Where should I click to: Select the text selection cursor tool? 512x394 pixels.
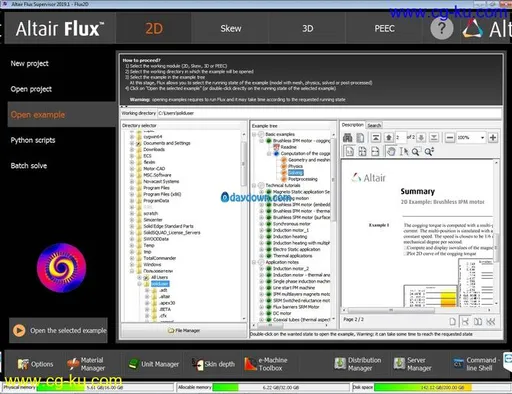tap(404, 152)
